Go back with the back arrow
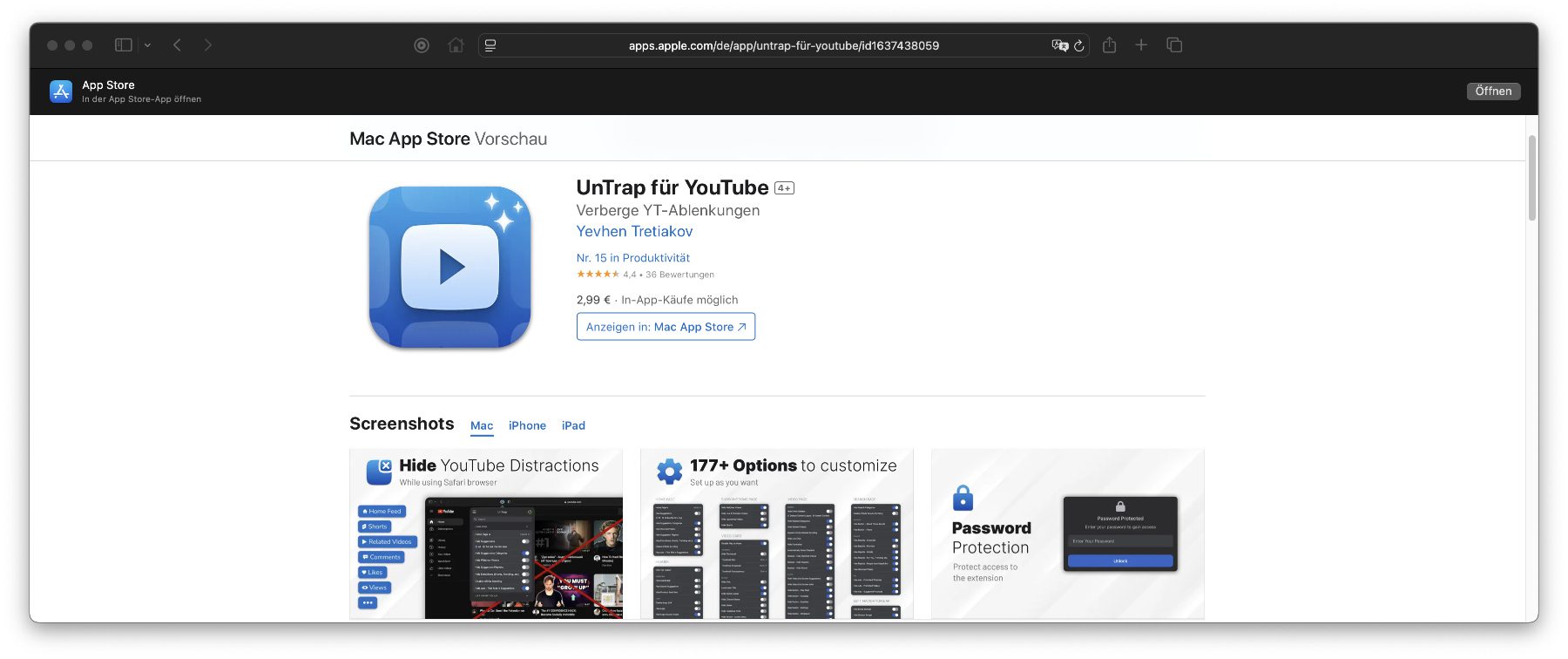The image size is (1568, 659). pos(177,45)
